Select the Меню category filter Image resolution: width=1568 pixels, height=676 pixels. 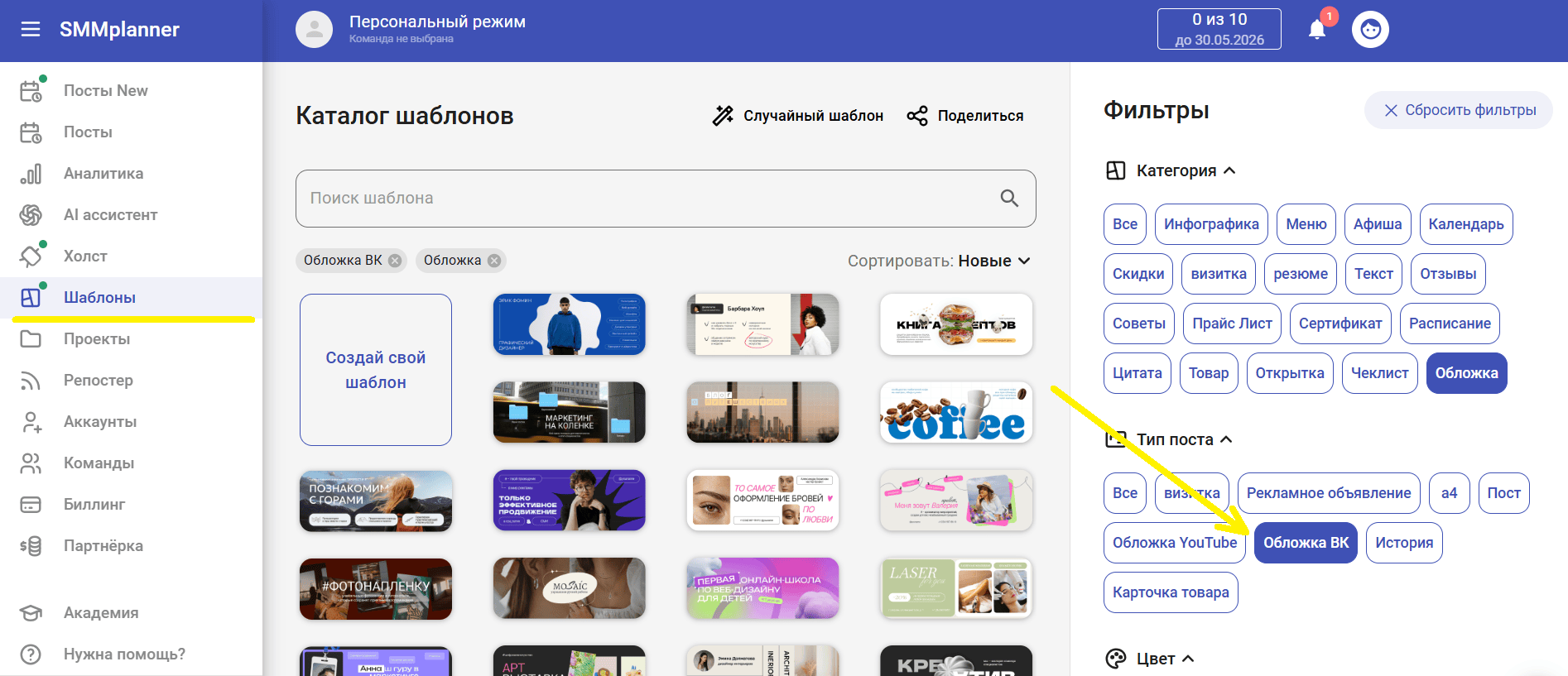click(1306, 224)
